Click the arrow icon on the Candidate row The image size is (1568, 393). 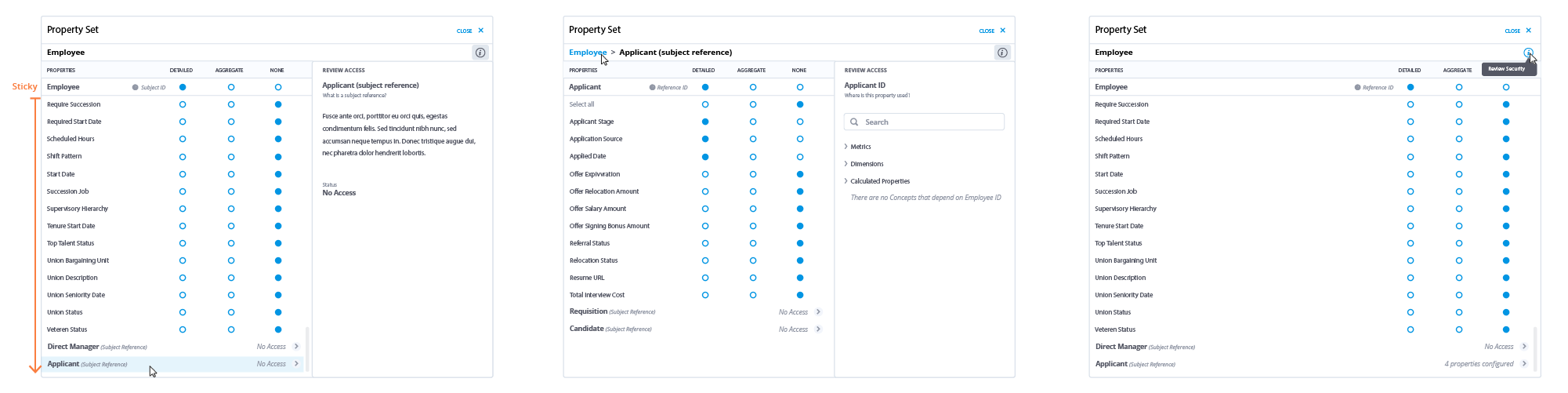[x=818, y=329]
